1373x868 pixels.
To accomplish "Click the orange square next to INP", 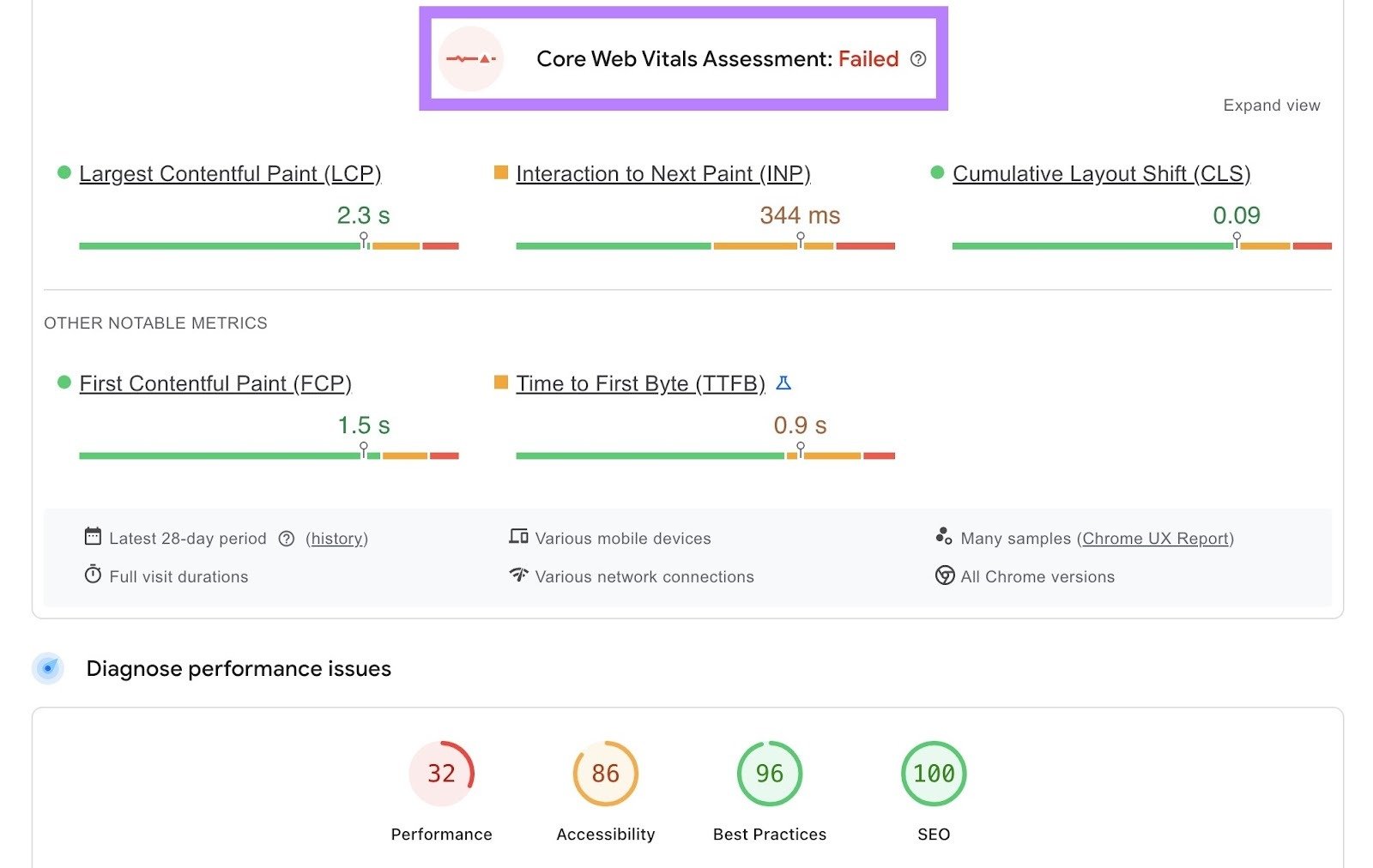I will pyautogui.click(x=500, y=172).
